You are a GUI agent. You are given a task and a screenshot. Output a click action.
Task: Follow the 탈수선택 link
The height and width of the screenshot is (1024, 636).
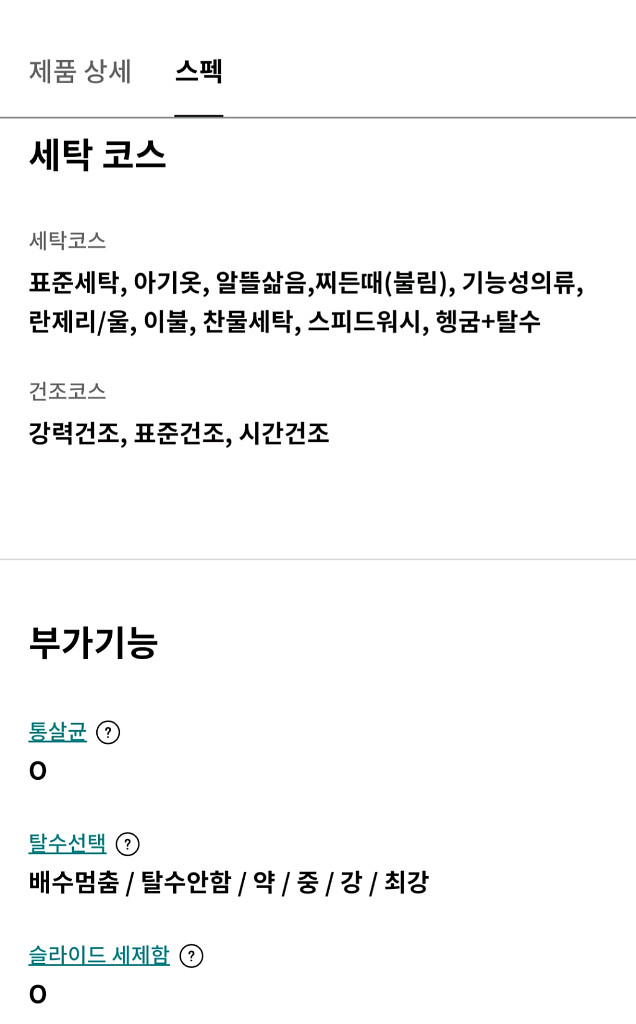67,844
